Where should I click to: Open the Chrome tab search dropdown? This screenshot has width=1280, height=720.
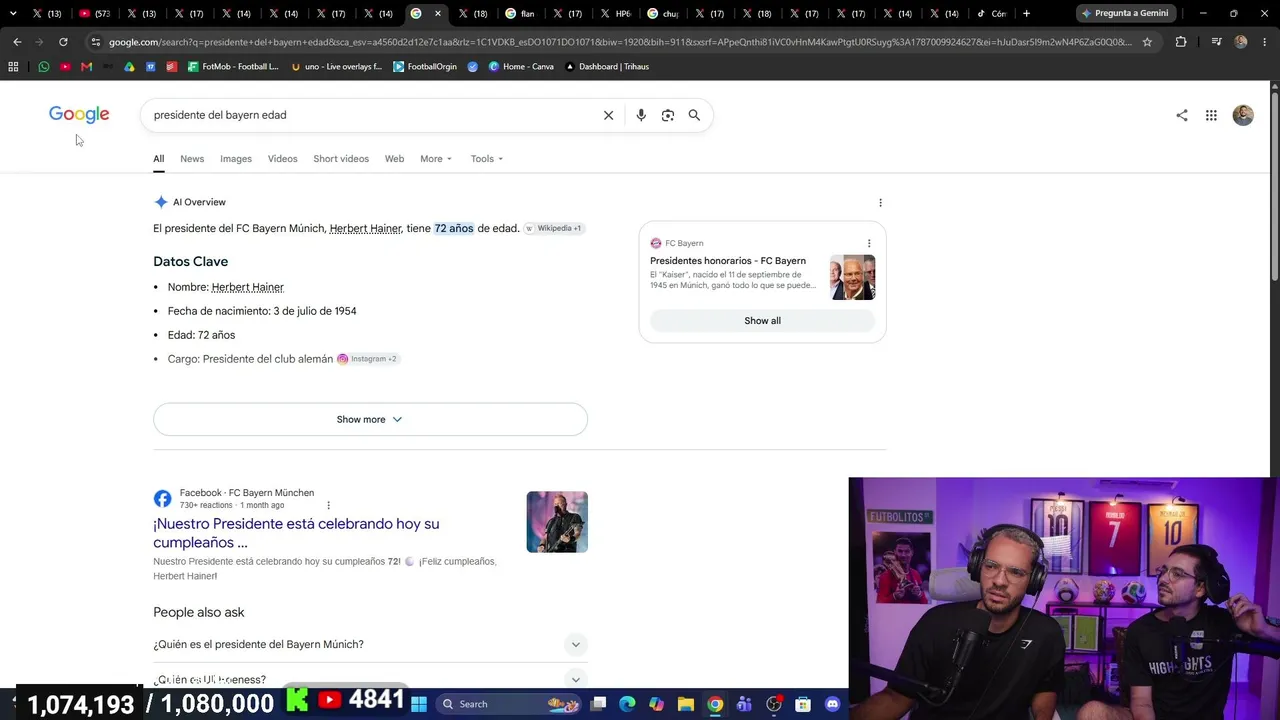pyautogui.click(x=13, y=13)
